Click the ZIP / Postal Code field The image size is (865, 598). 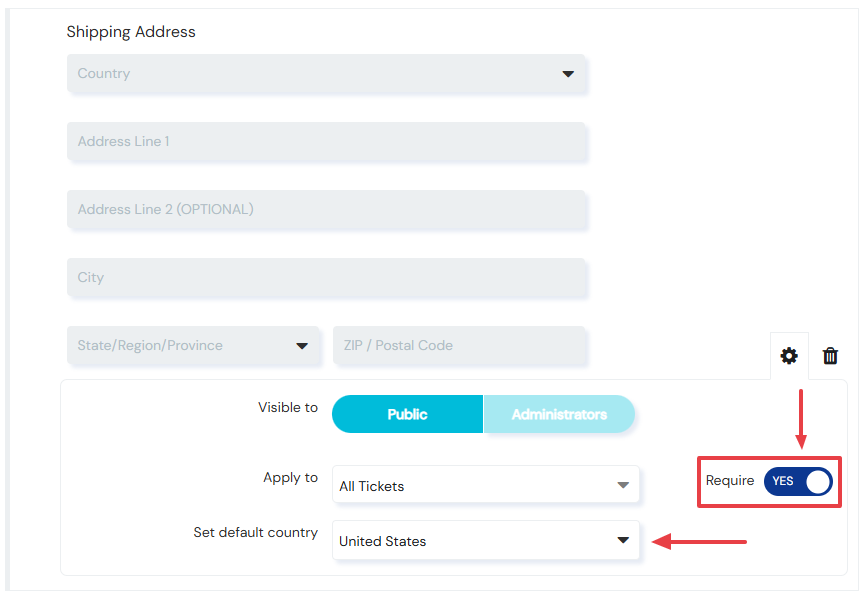coord(459,345)
